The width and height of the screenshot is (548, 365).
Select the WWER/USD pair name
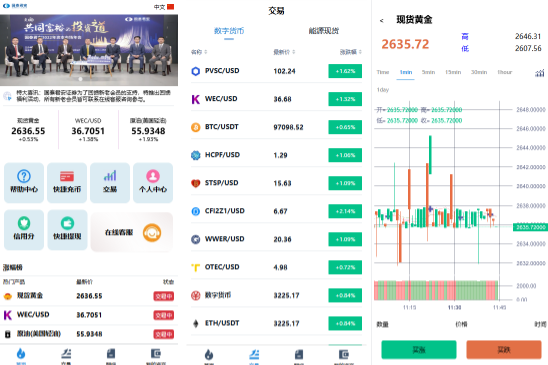pos(224,239)
